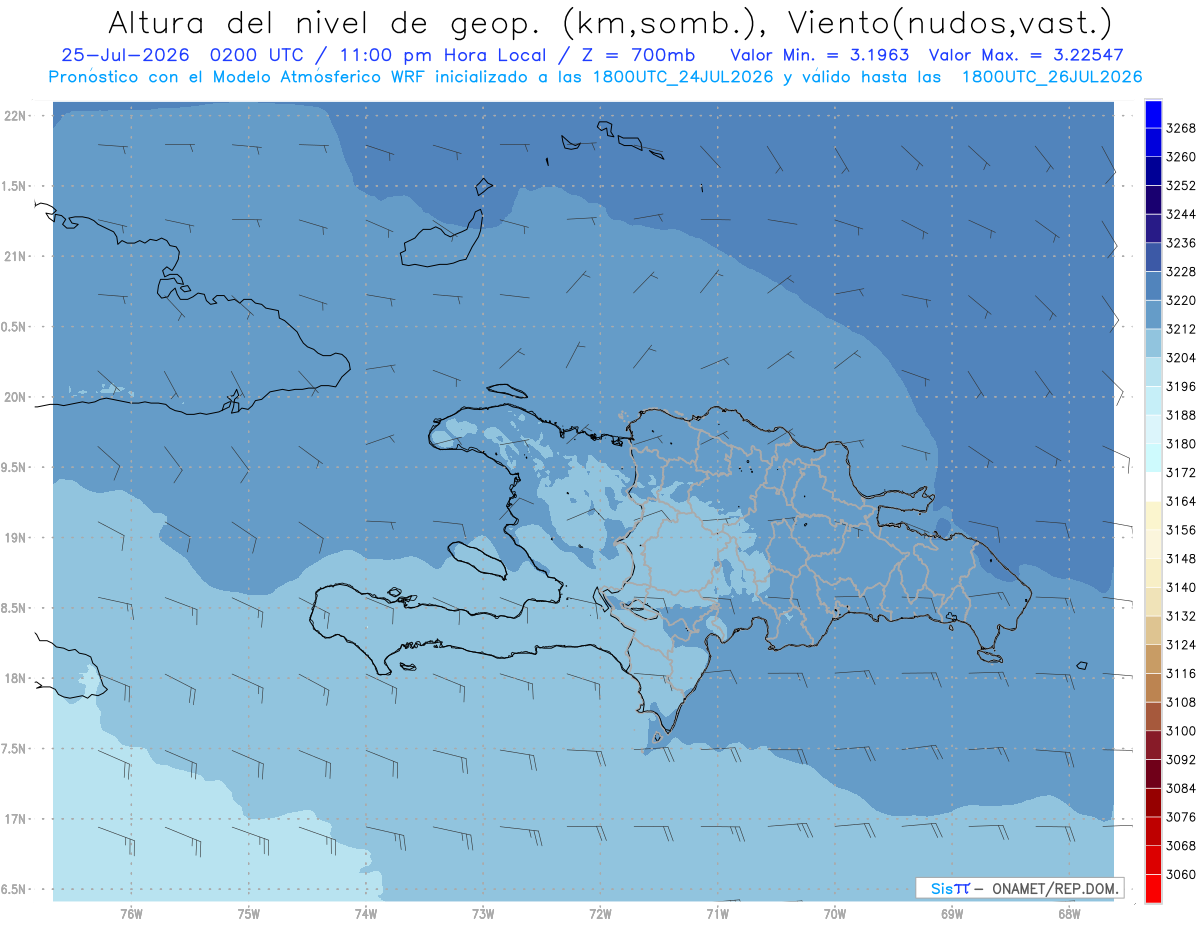Click the "3164" colorbar value
Viewport: 1200px width, 927px height.
1181,501
